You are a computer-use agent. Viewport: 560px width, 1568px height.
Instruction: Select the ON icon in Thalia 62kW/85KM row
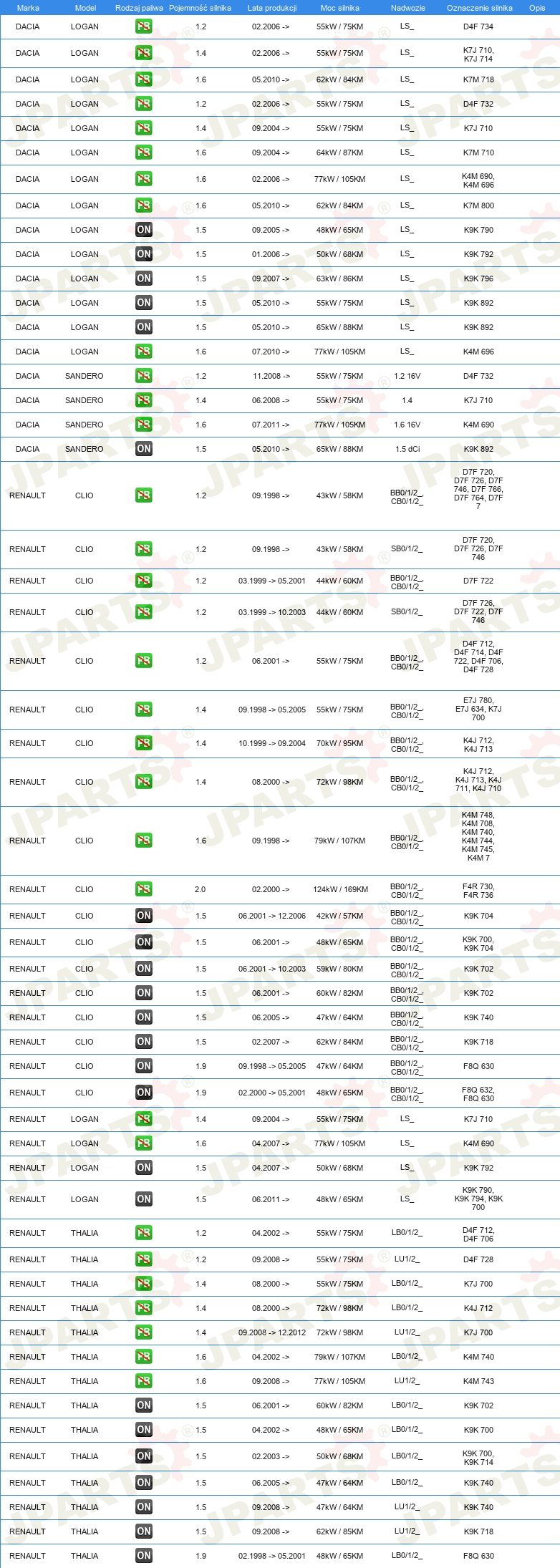pos(143,1531)
